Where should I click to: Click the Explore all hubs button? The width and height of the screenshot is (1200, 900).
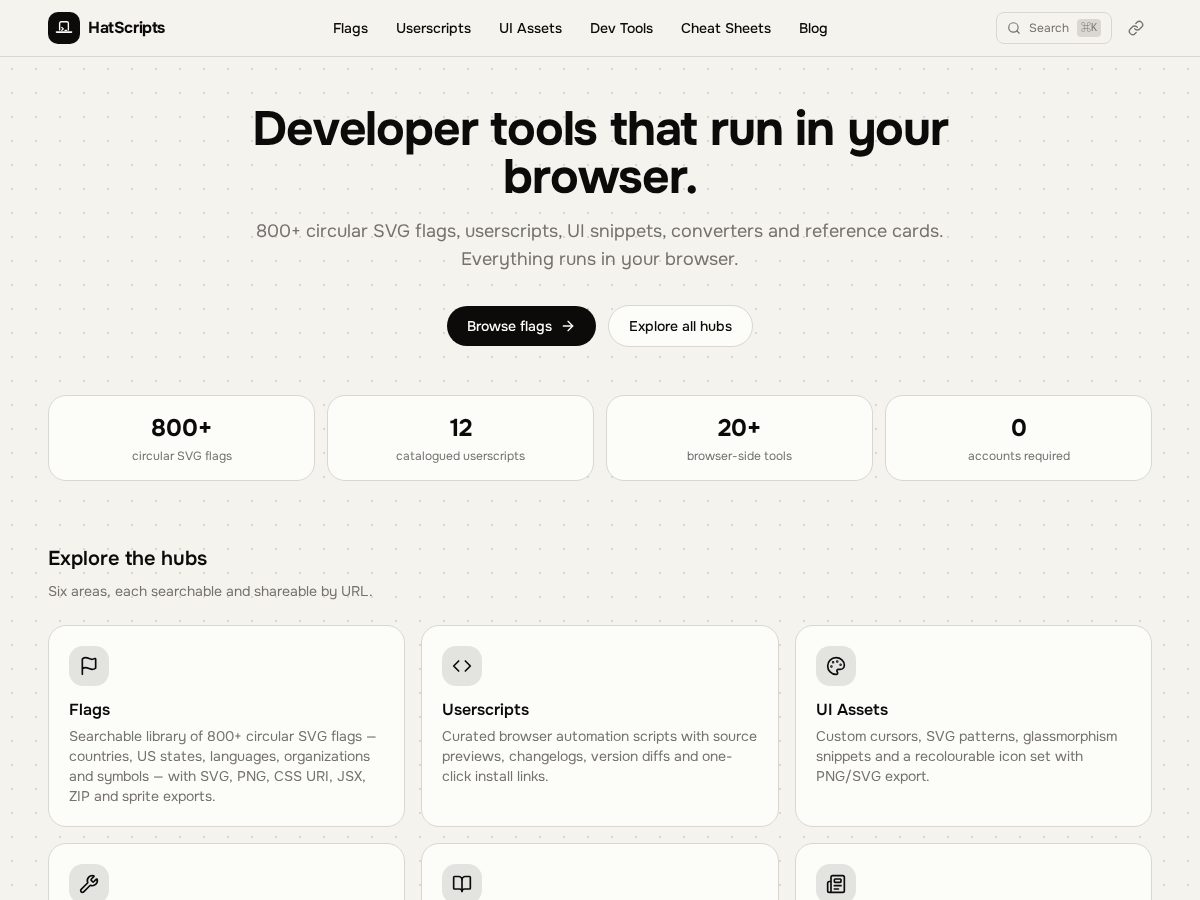[x=680, y=326]
